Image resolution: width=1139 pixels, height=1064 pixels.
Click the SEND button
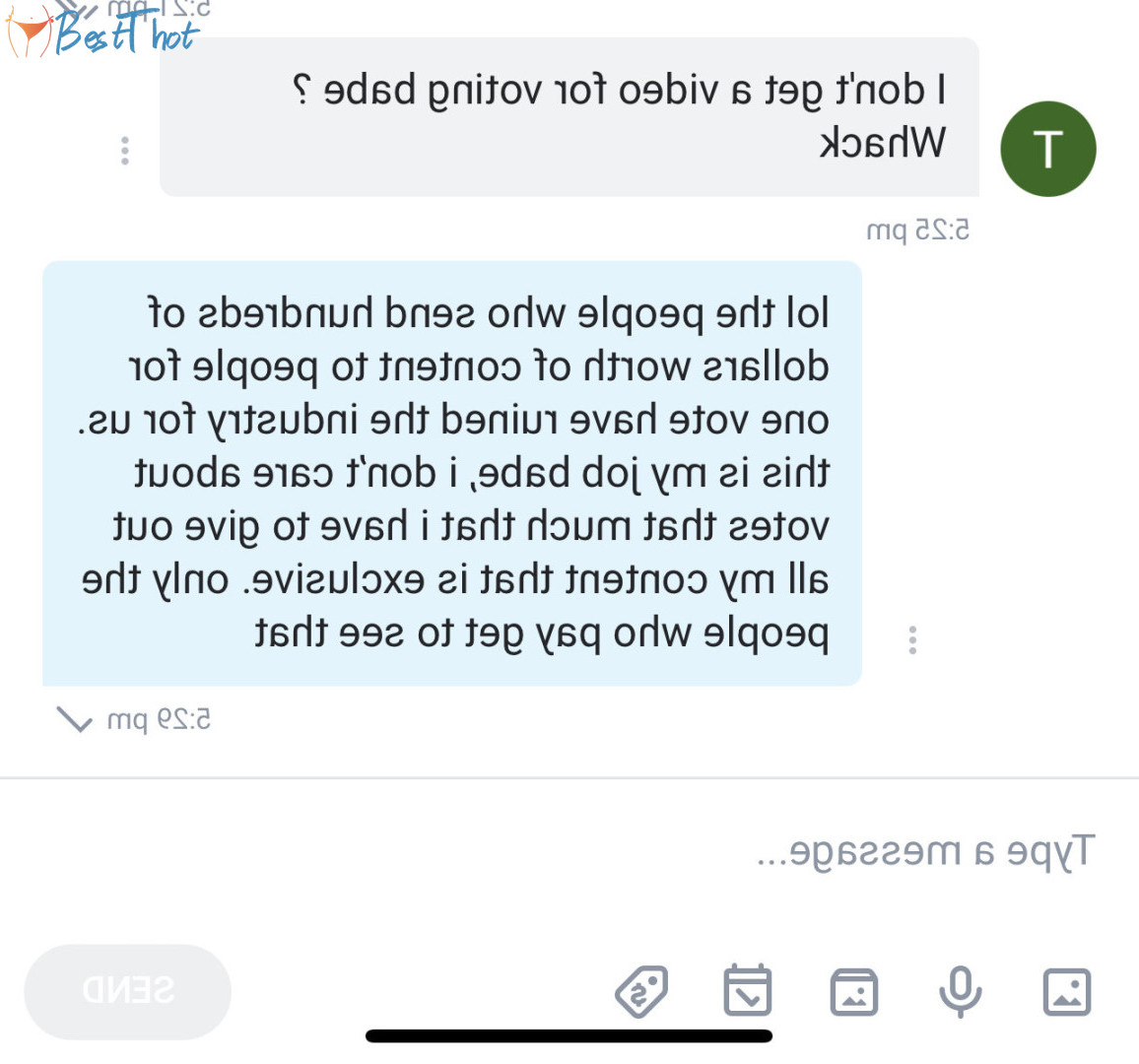click(128, 991)
